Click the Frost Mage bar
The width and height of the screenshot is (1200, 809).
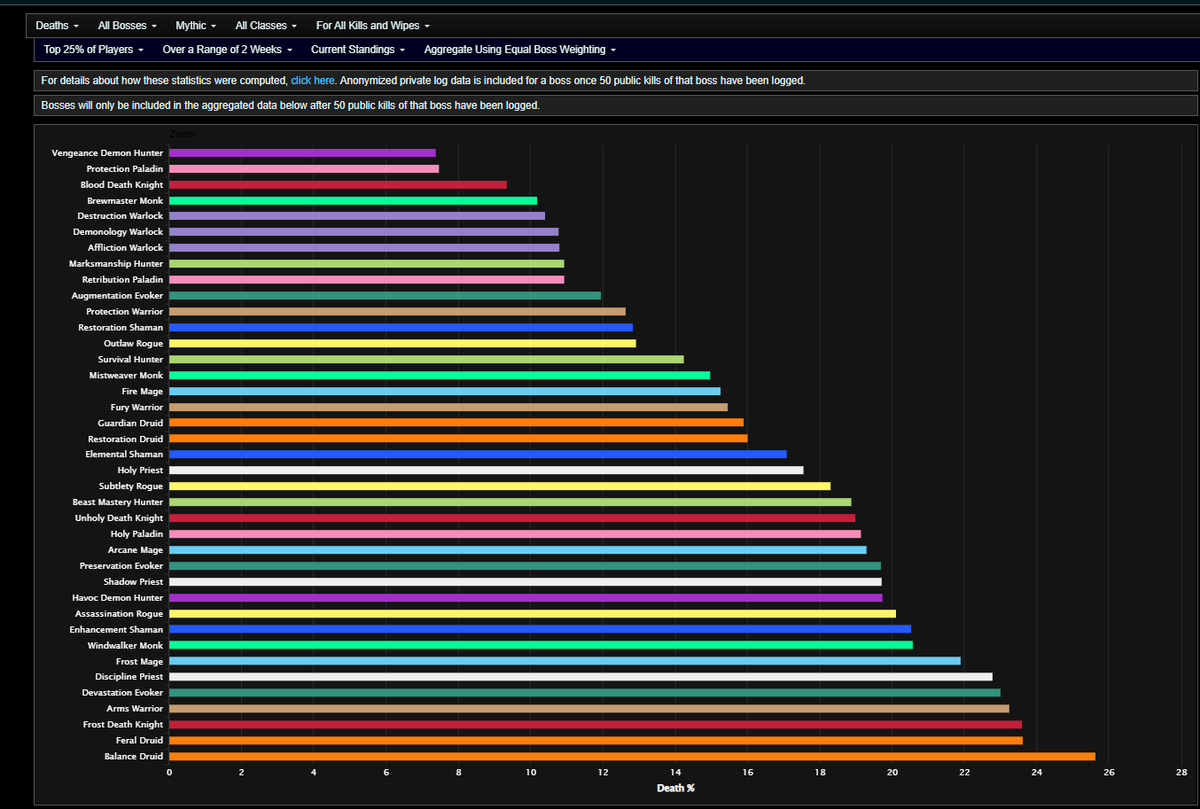[565, 661]
